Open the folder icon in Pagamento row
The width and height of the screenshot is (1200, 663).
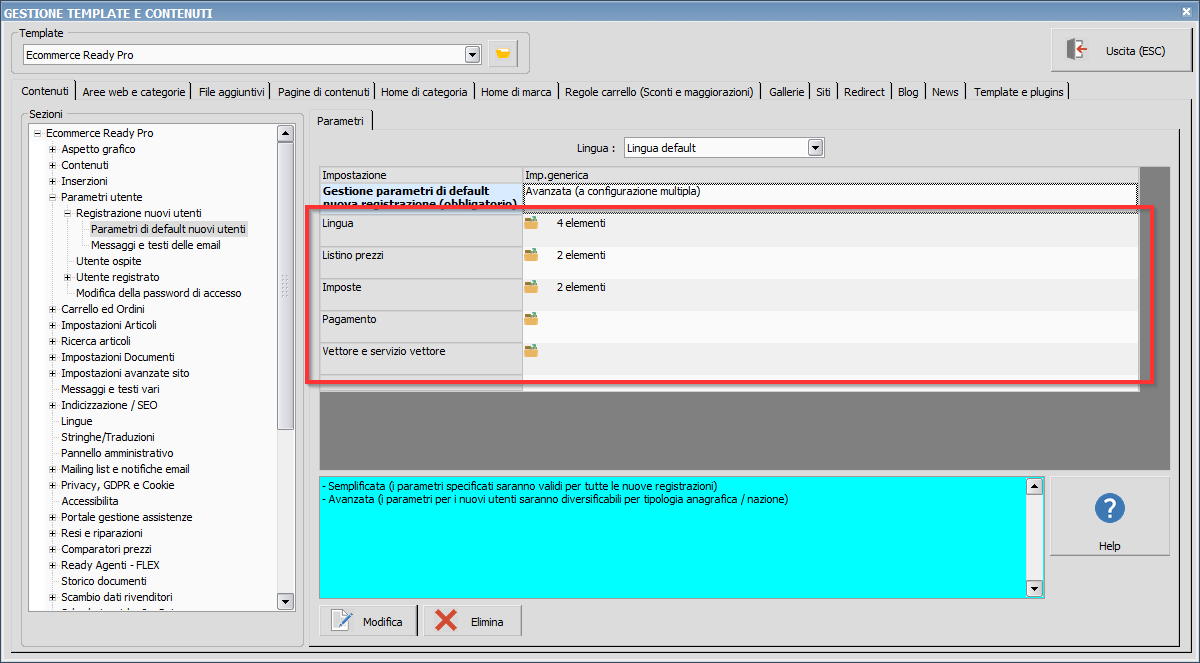coord(531,319)
